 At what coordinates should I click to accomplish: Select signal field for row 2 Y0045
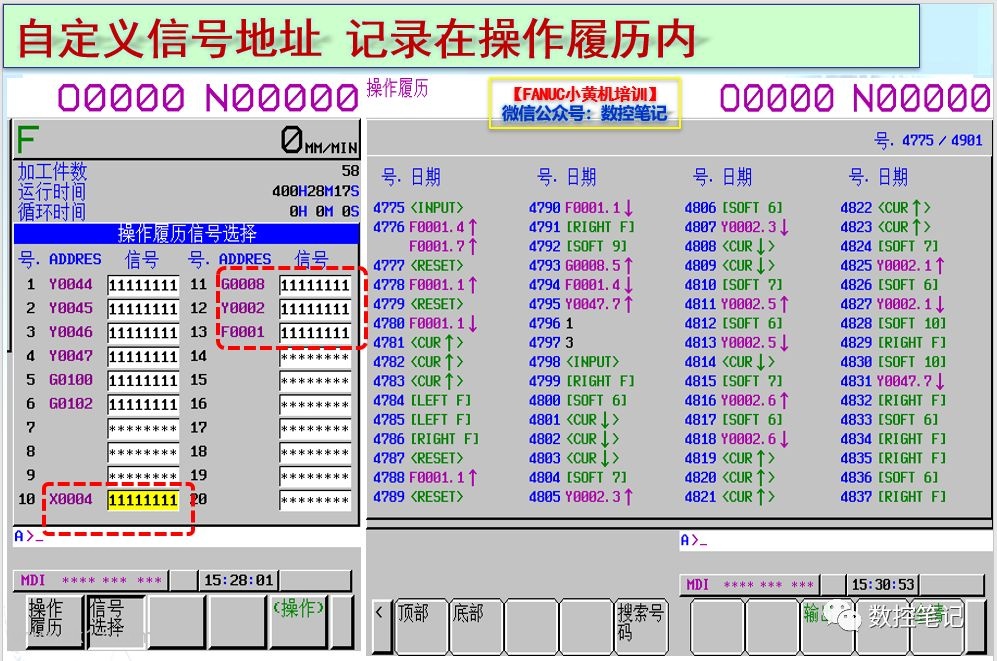[143, 309]
